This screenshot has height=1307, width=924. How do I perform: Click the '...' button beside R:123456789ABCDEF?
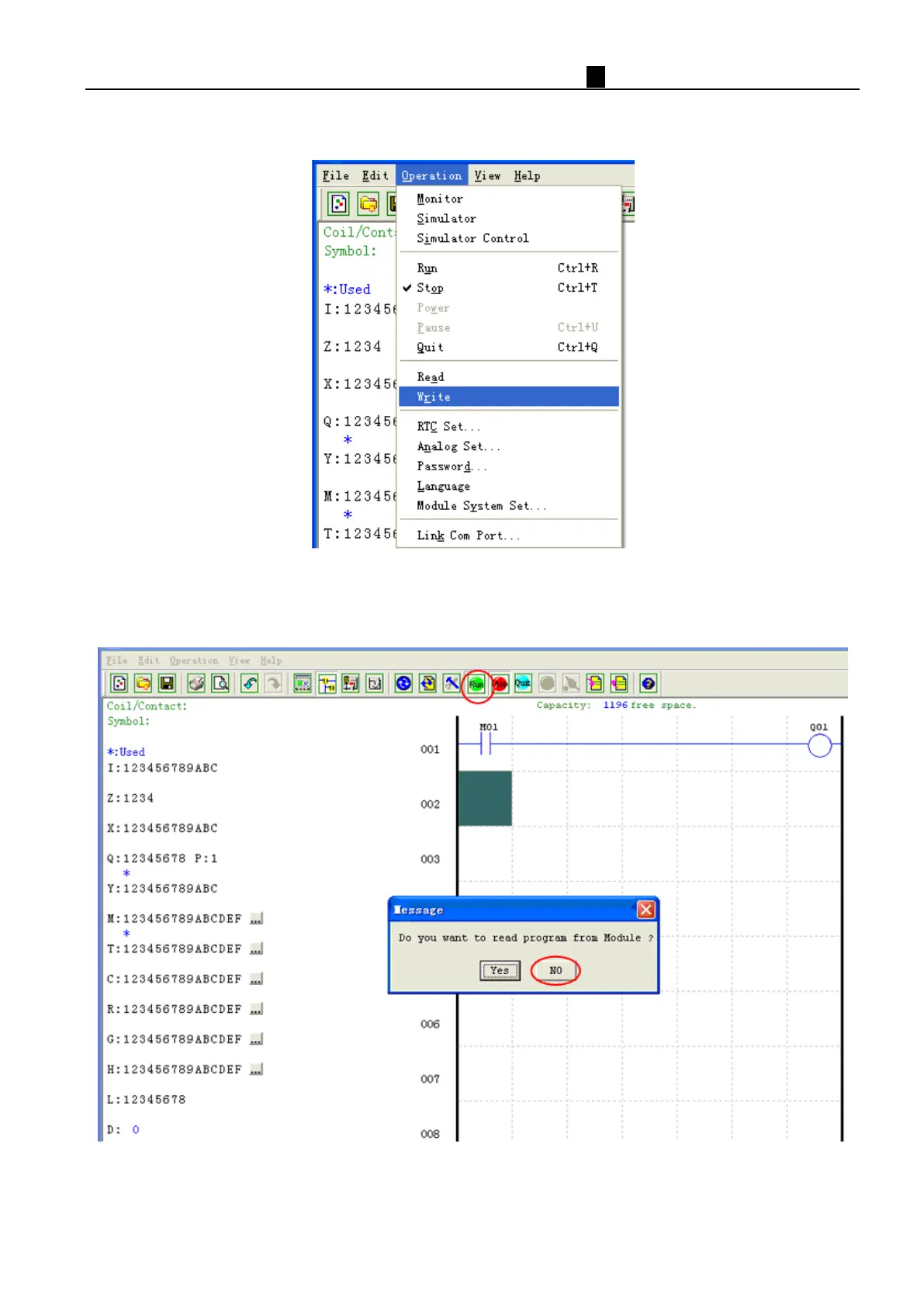point(257,1009)
